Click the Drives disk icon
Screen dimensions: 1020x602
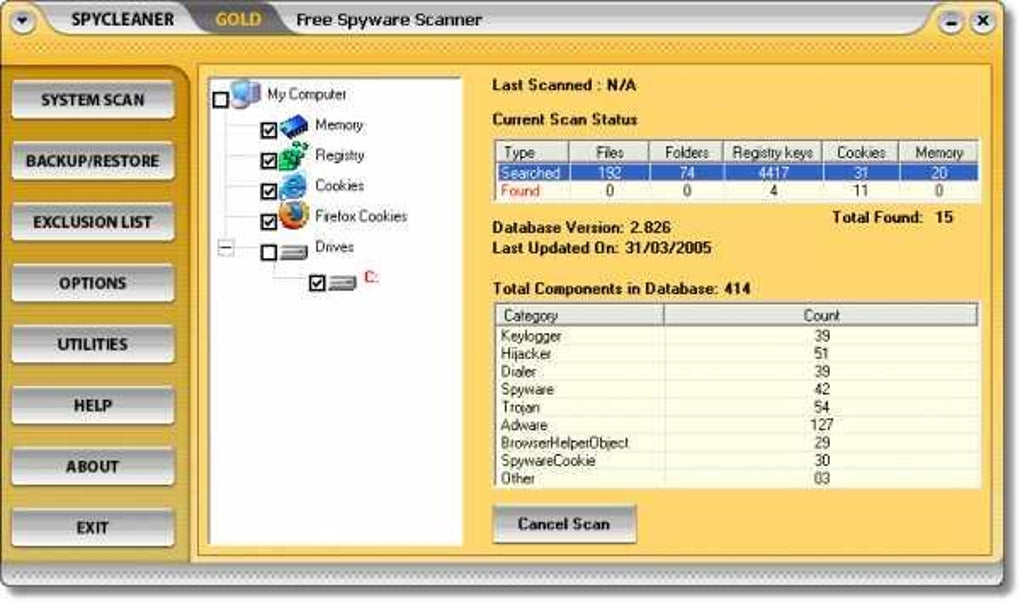tap(294, 252)
